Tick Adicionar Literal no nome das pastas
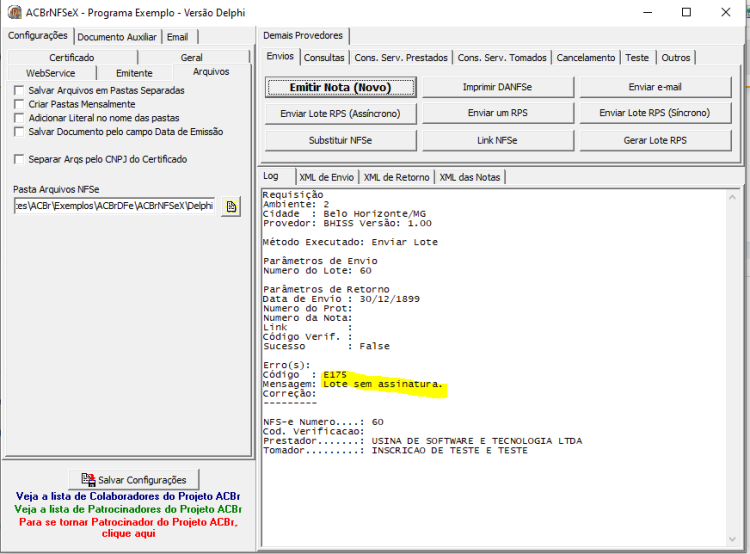This screenshot has height=554, width=750. pos(19,118)
